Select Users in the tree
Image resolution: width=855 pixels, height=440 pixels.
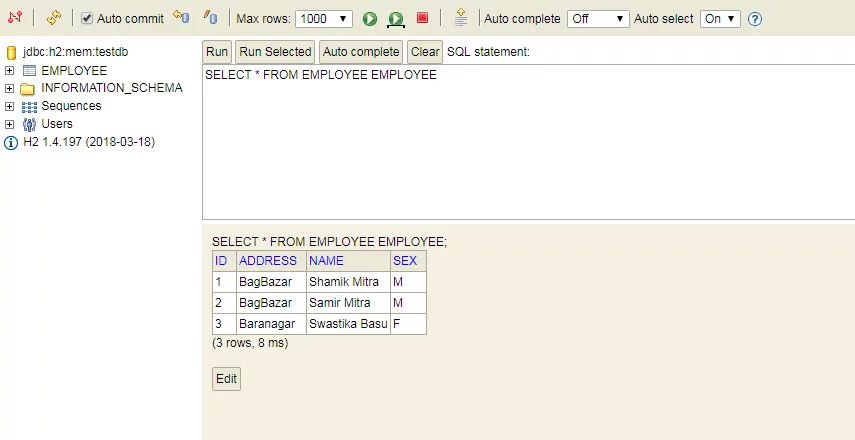pos(57,123)
